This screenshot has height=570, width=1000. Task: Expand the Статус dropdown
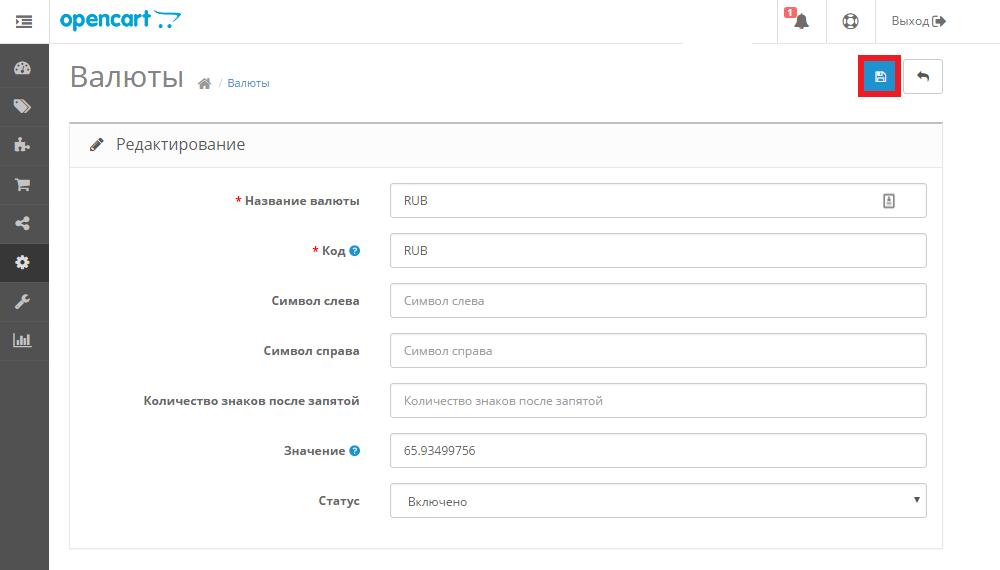click(x=658, y=501)
